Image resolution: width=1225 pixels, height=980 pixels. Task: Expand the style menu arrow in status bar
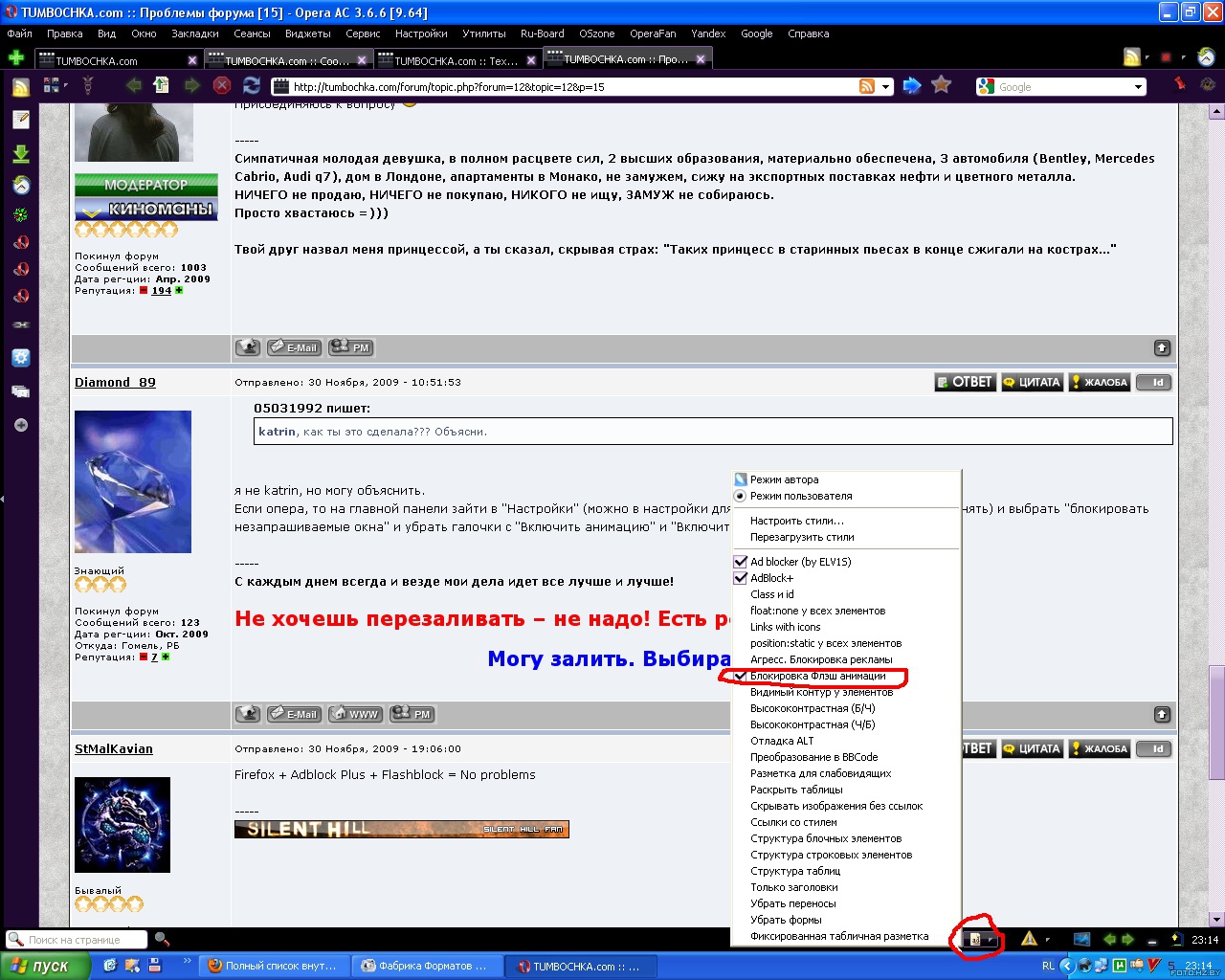pyautogui.click(x=991, y=941)
